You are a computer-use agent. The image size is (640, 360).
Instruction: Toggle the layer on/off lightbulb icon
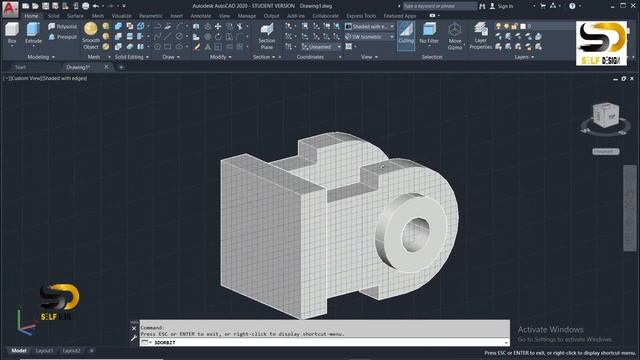point(498,26)
